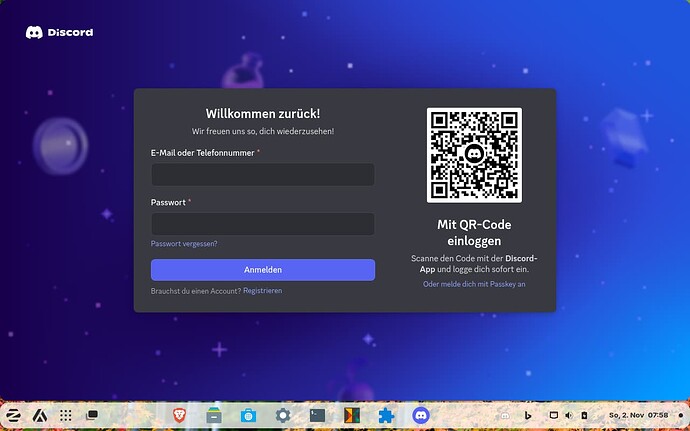690x431 pixels.
Task: Open the app grid launcher icon
Action: (x=66, y=414)
